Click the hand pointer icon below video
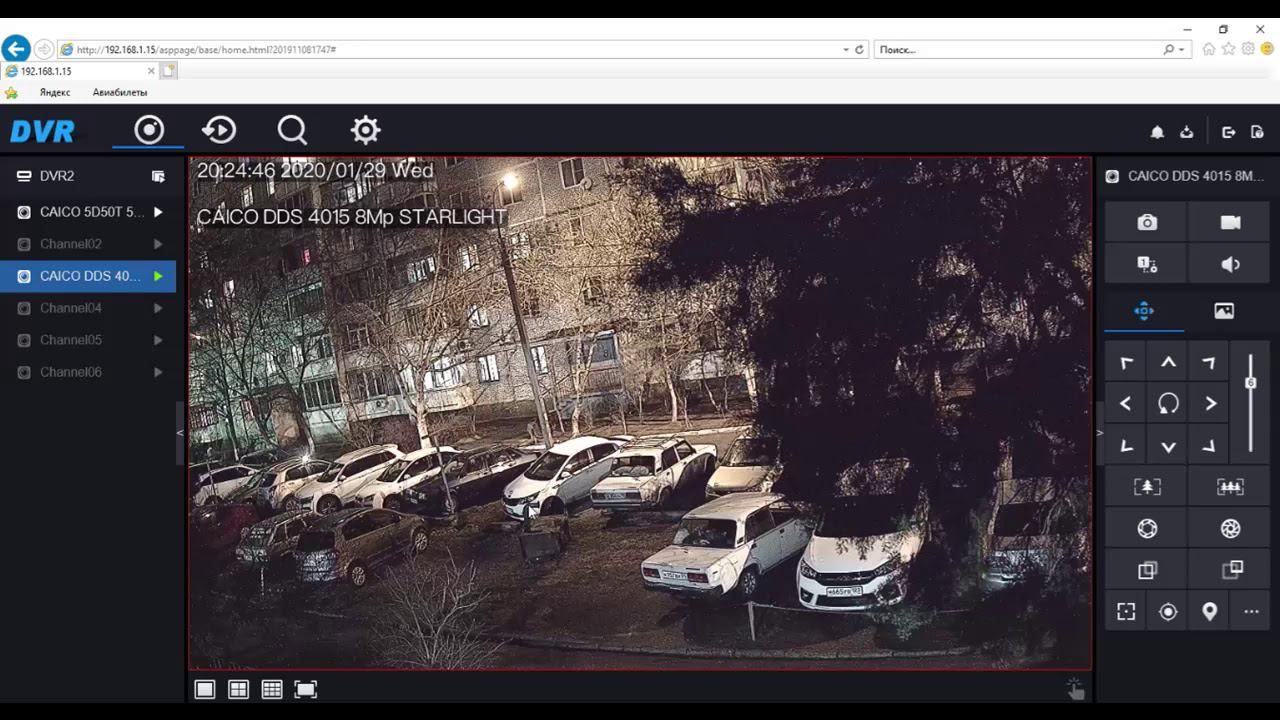Screen dimensions: 1280x720 pyautogui.click(x=1075, y=689)
